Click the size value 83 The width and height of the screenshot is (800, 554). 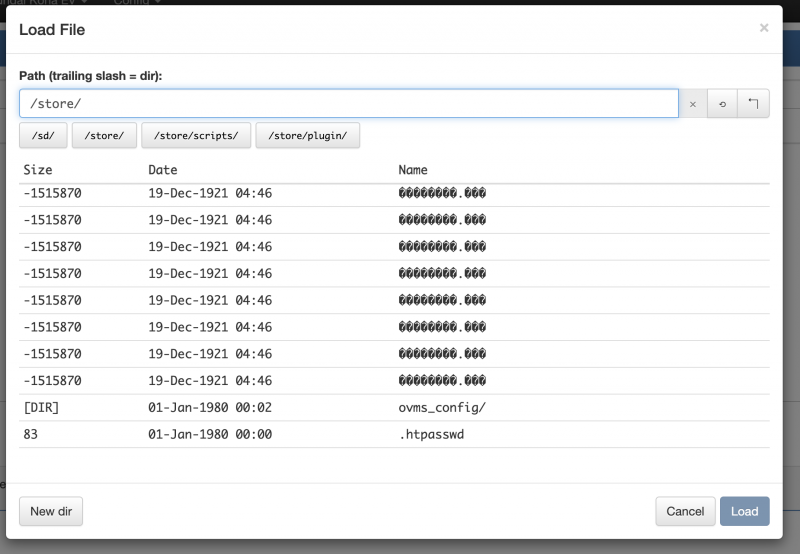click(31, 434)
